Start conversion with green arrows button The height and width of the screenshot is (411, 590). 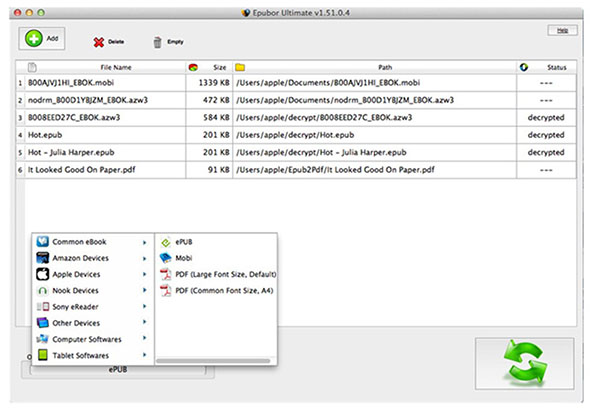click(x=525, y=363)
